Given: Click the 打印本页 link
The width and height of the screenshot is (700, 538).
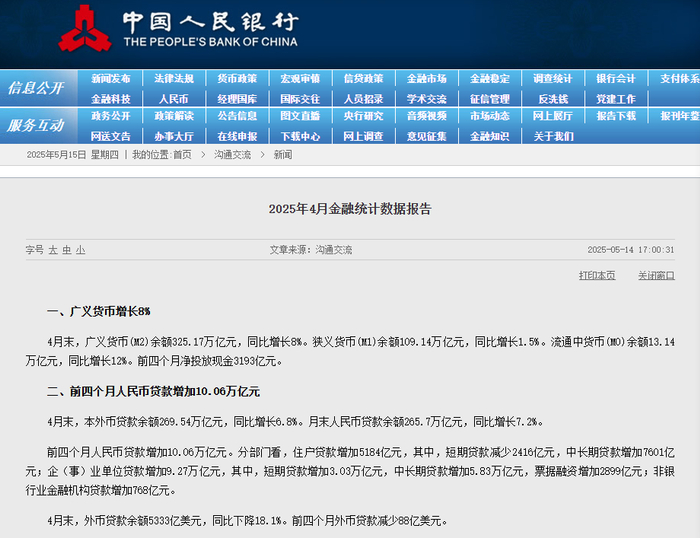Looking at the screenshot, I should coord(597,275).
